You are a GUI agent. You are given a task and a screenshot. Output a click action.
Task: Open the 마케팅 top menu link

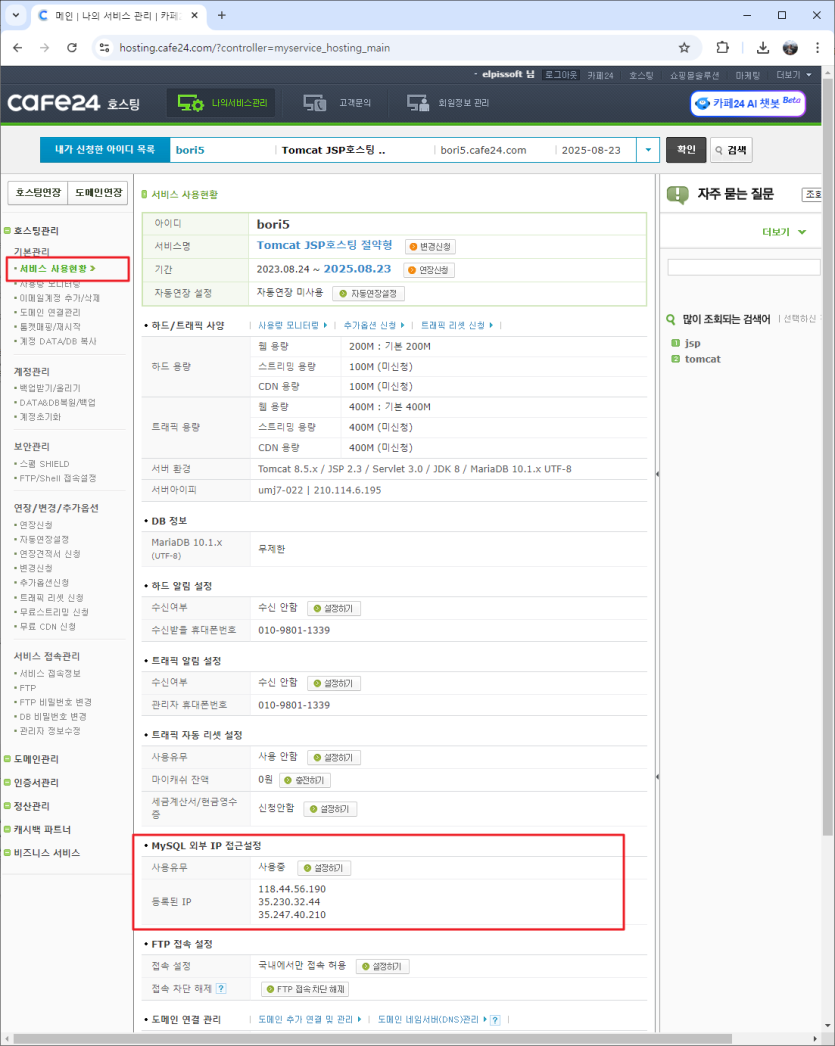[748, 75]
